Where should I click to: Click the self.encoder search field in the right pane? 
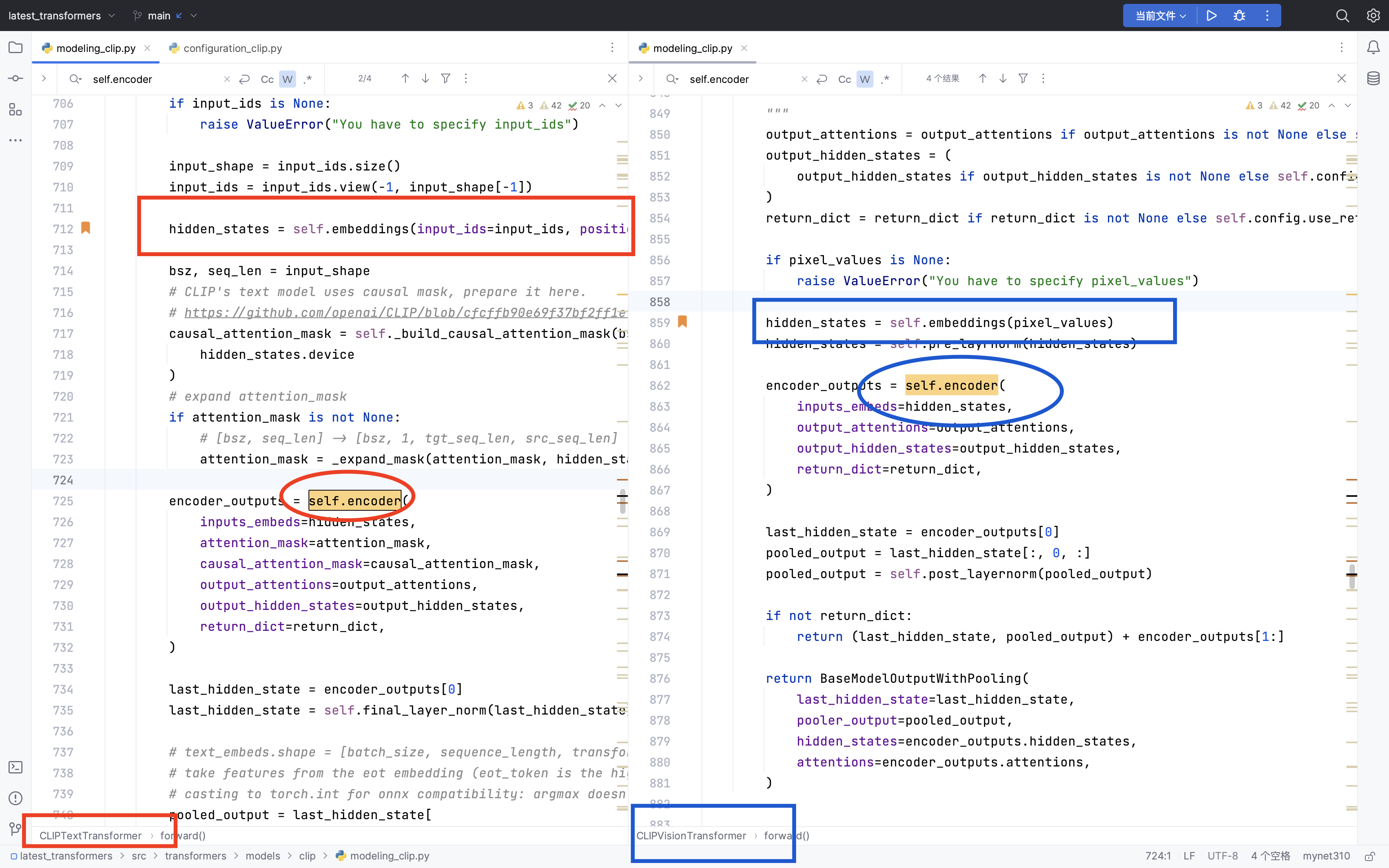740,79
